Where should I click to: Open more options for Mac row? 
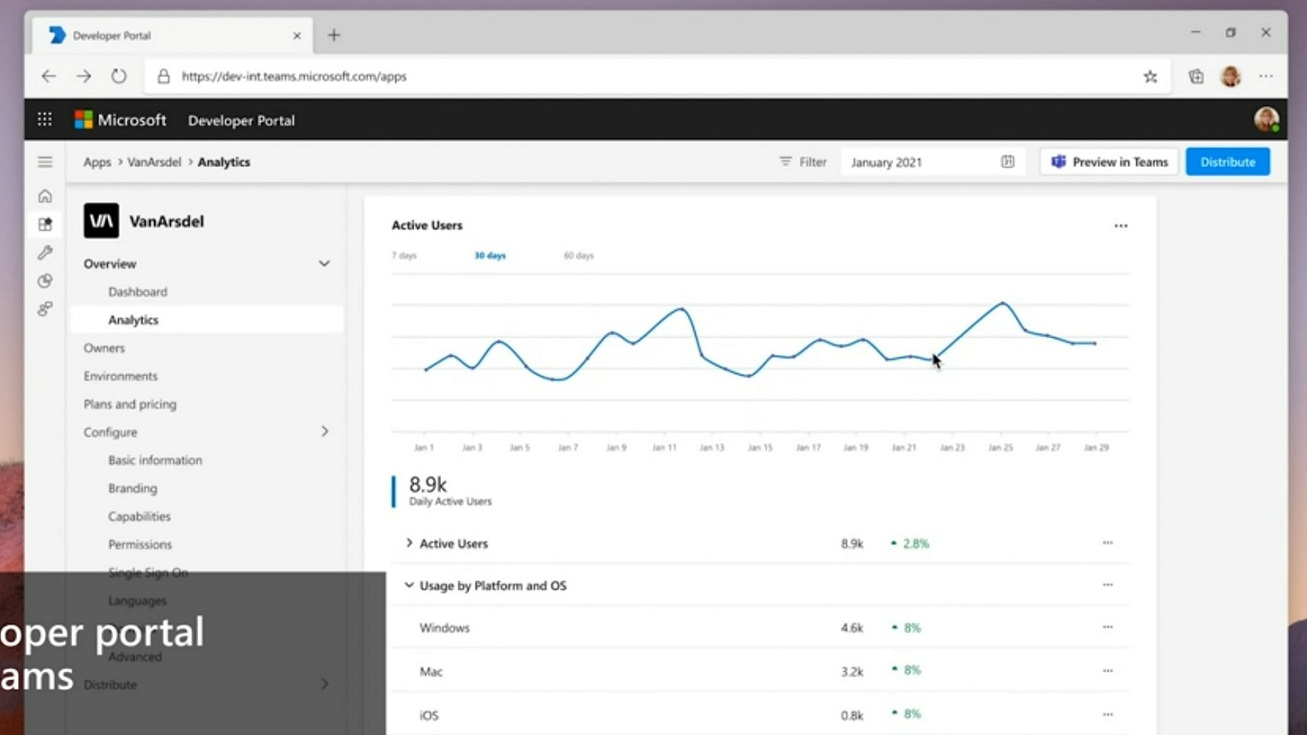tap(1108, 671)
